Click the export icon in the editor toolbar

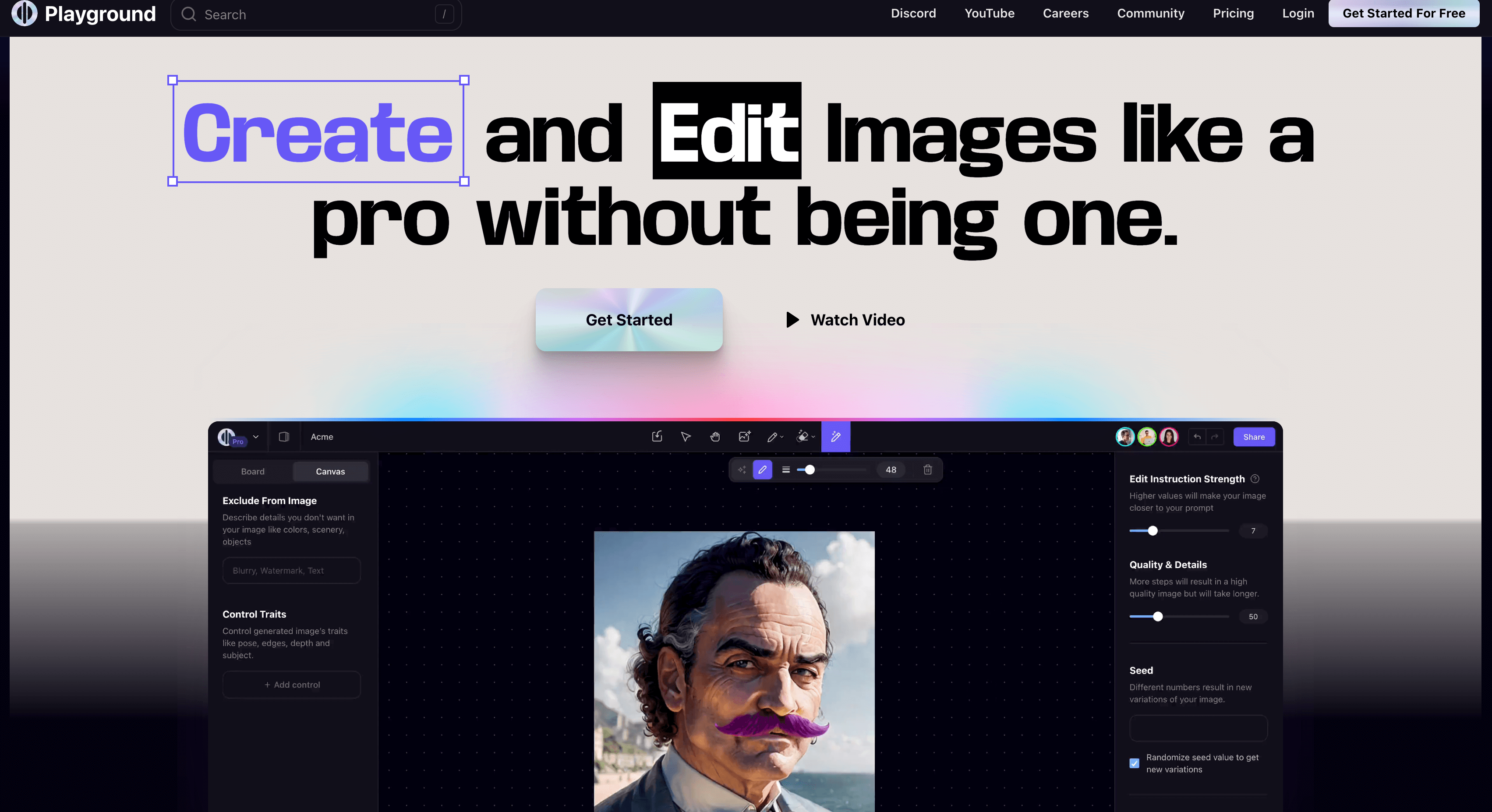coord(657,437)
